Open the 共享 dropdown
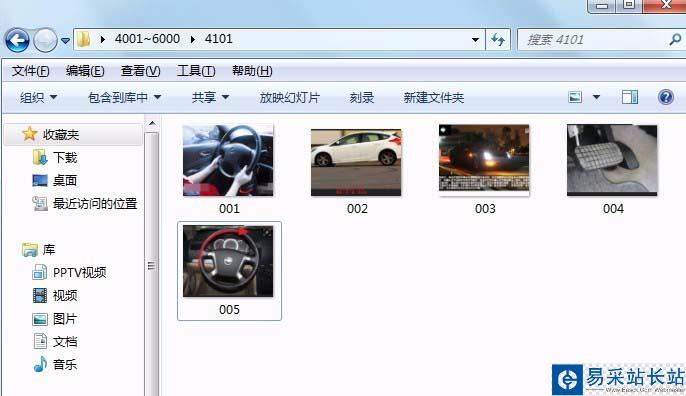This screenshot has height=396, width=686. [x=210, y=97]
